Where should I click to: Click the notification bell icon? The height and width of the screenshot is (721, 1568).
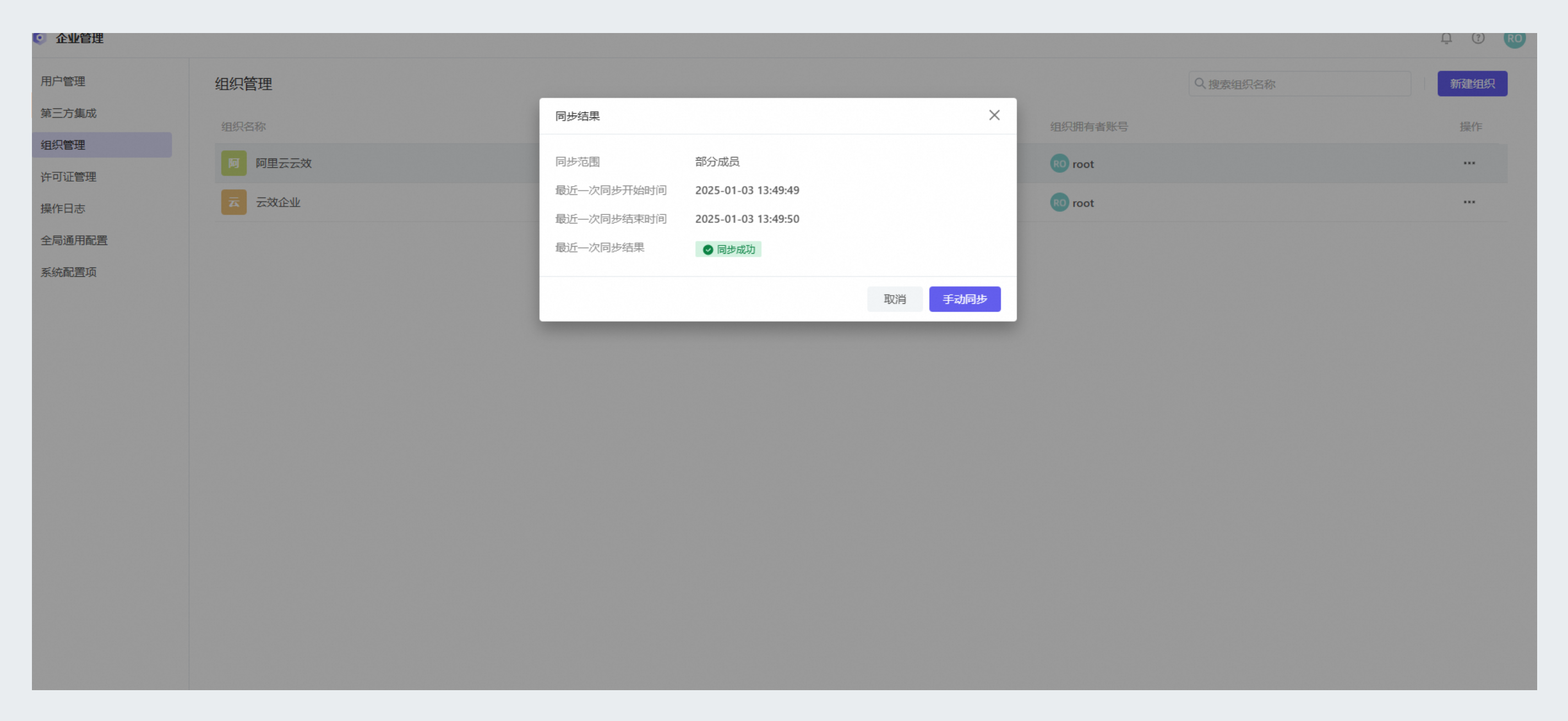point(1447,38)
